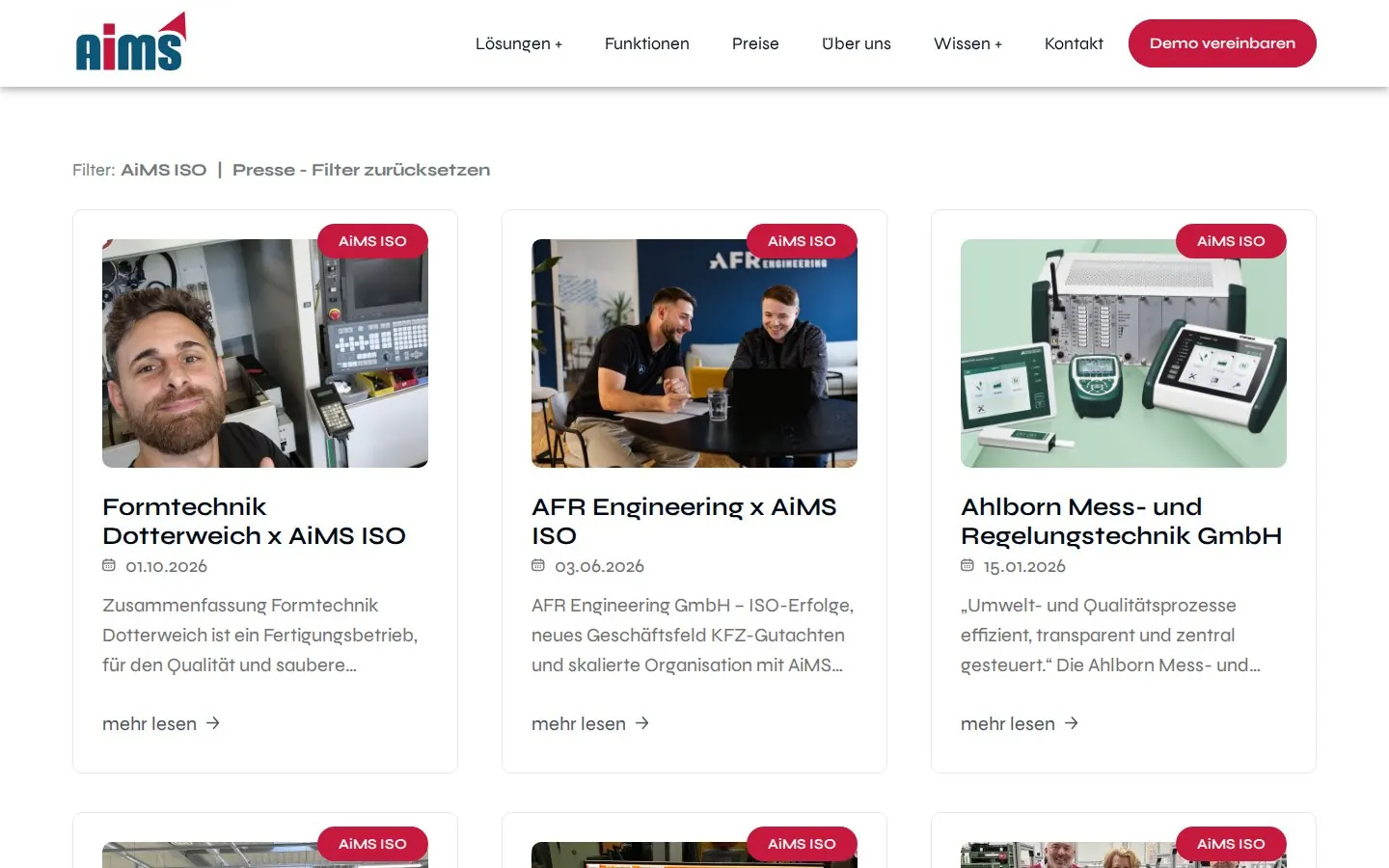Click calendar icon beside 01.10.2026
Screen dimensions: 1389x868
(x=109, y=566)
